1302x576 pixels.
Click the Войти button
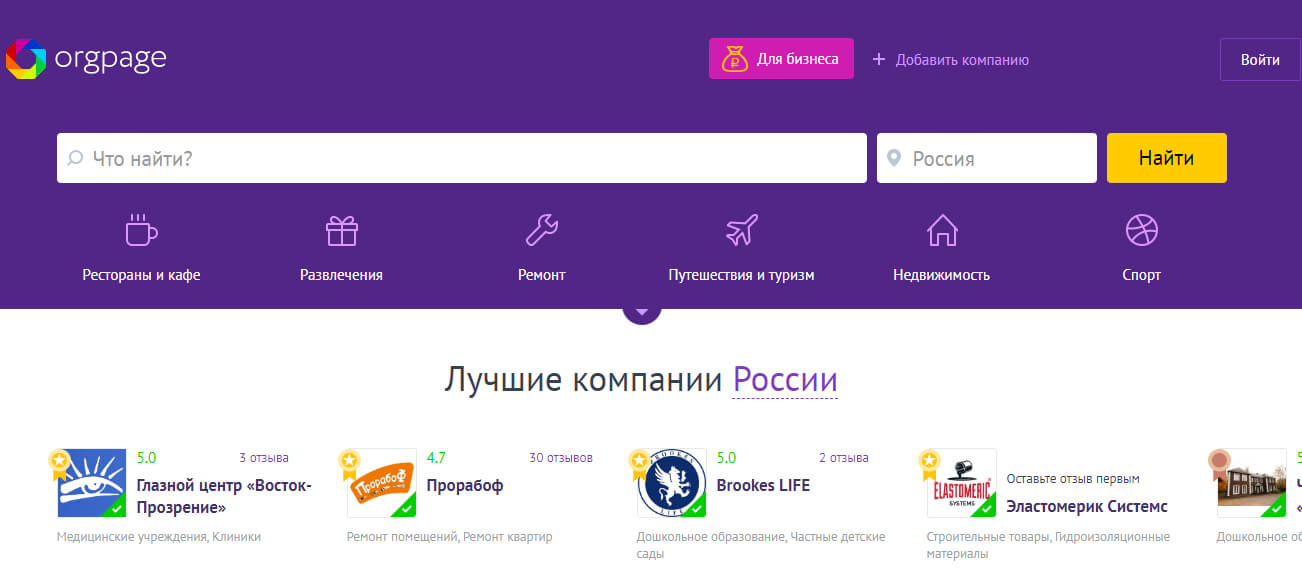click(x=1260, y=59)
